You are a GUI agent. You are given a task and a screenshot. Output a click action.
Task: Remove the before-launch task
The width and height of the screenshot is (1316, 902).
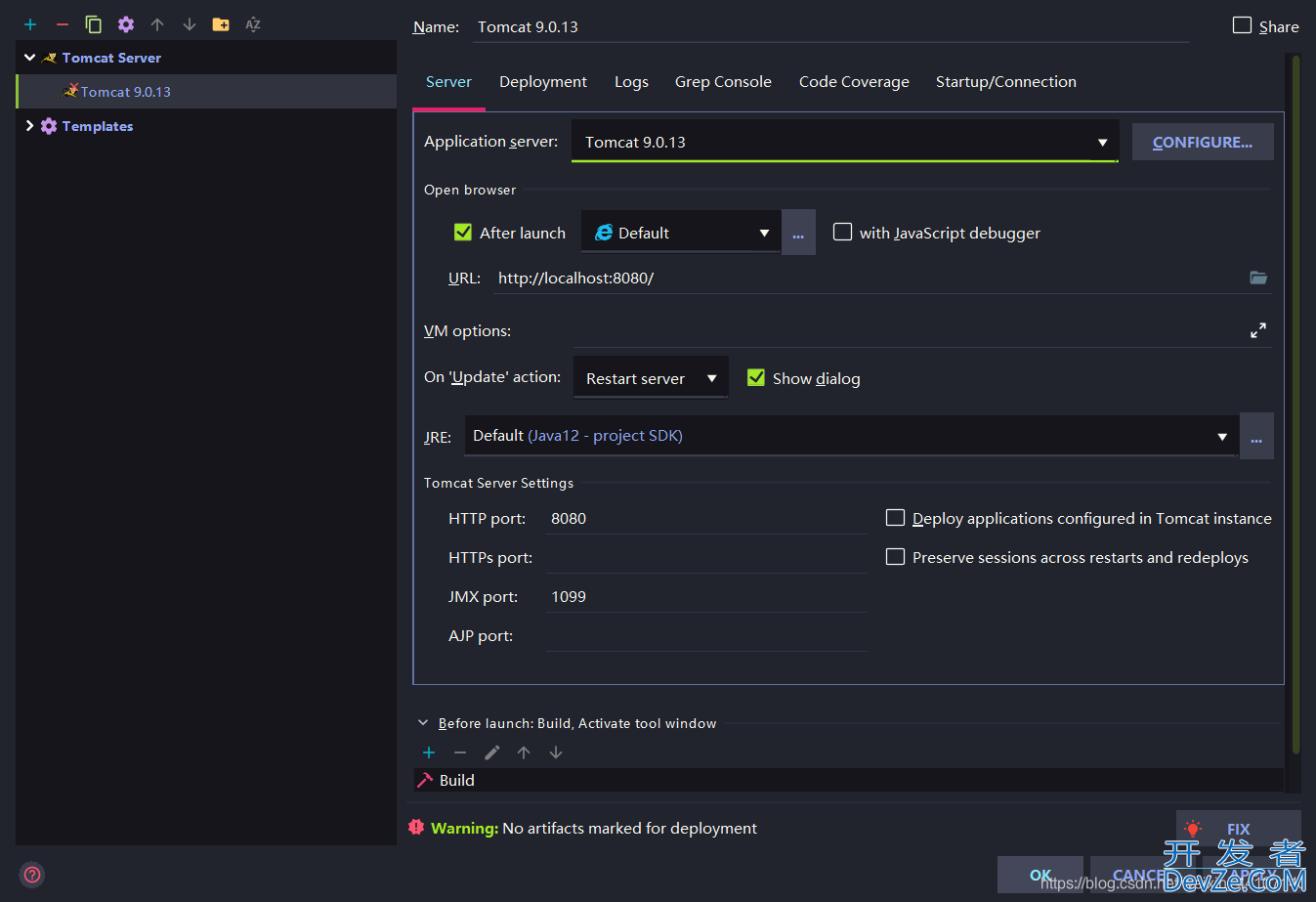(x=460, y=752)
